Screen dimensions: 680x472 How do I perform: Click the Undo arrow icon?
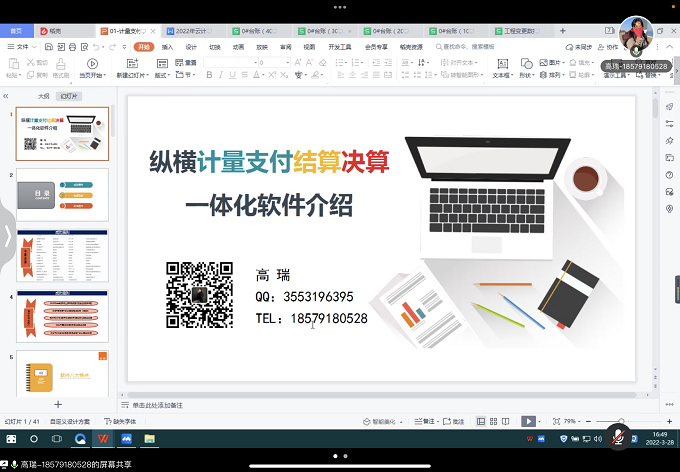[x=96, y=47]
